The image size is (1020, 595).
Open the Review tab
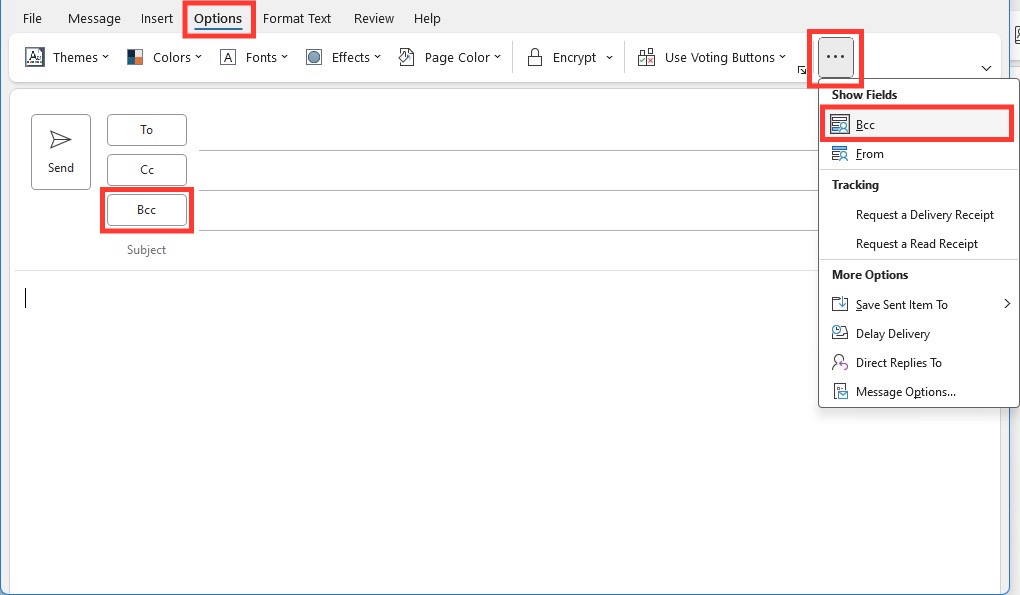click(x=373, y=19)
